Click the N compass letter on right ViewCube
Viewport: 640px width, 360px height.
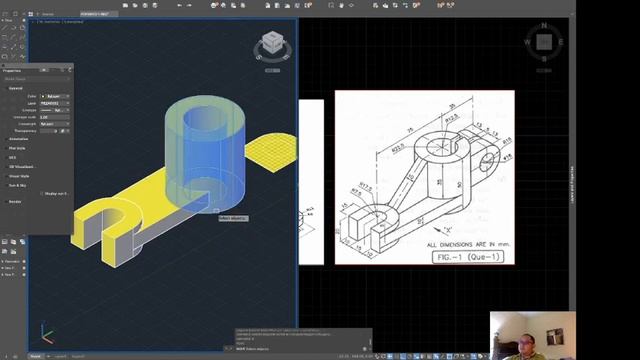tap(544, 25)
